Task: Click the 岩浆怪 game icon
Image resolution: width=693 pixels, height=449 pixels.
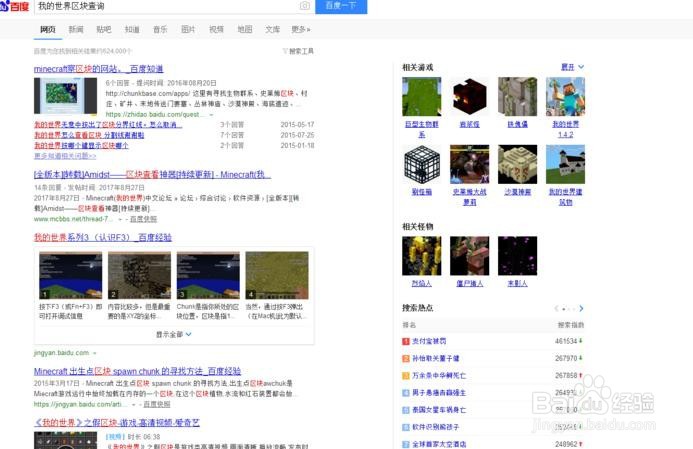Action: [469, 97]
